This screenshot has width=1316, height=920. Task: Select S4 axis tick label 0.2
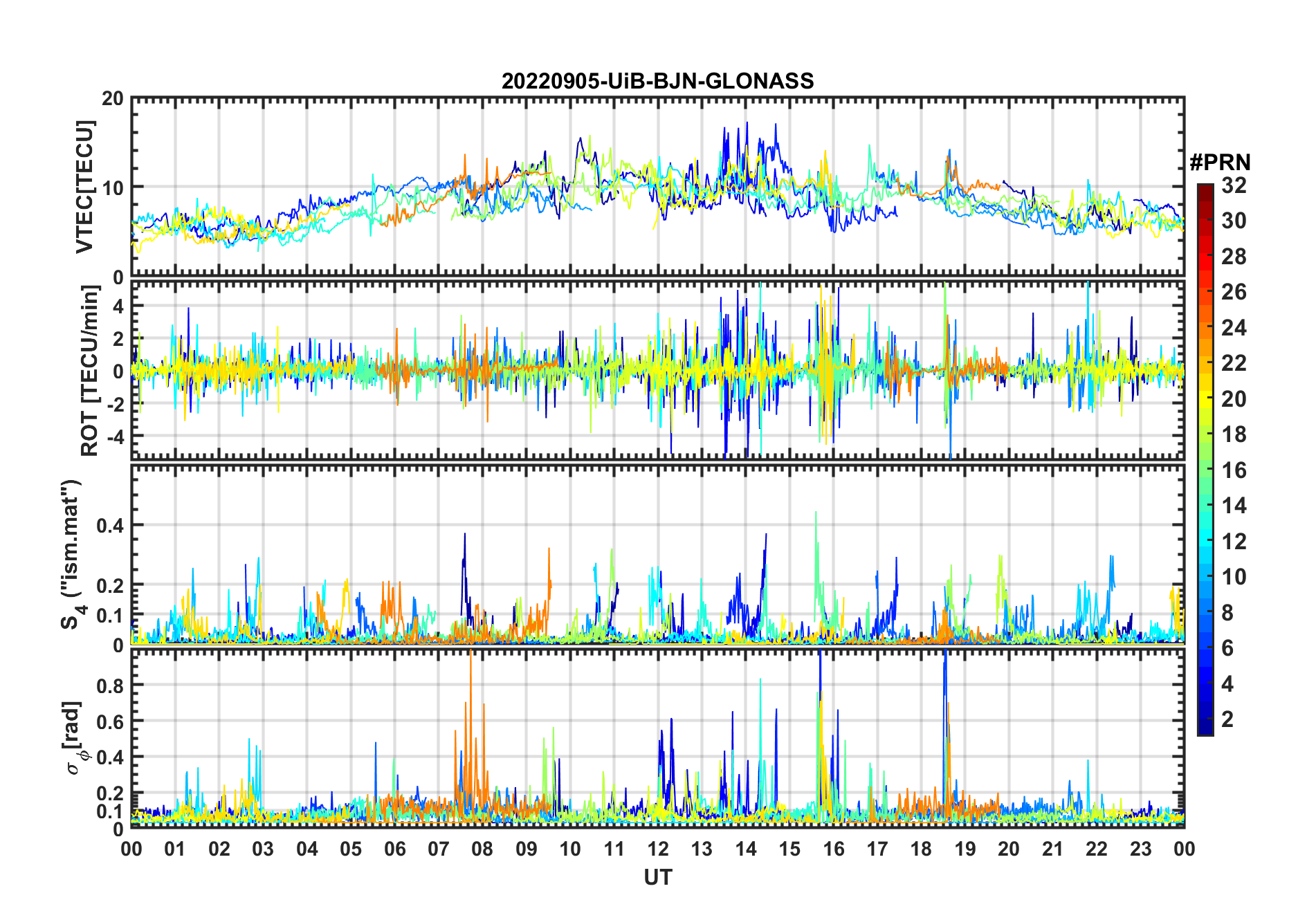point(110,585)
